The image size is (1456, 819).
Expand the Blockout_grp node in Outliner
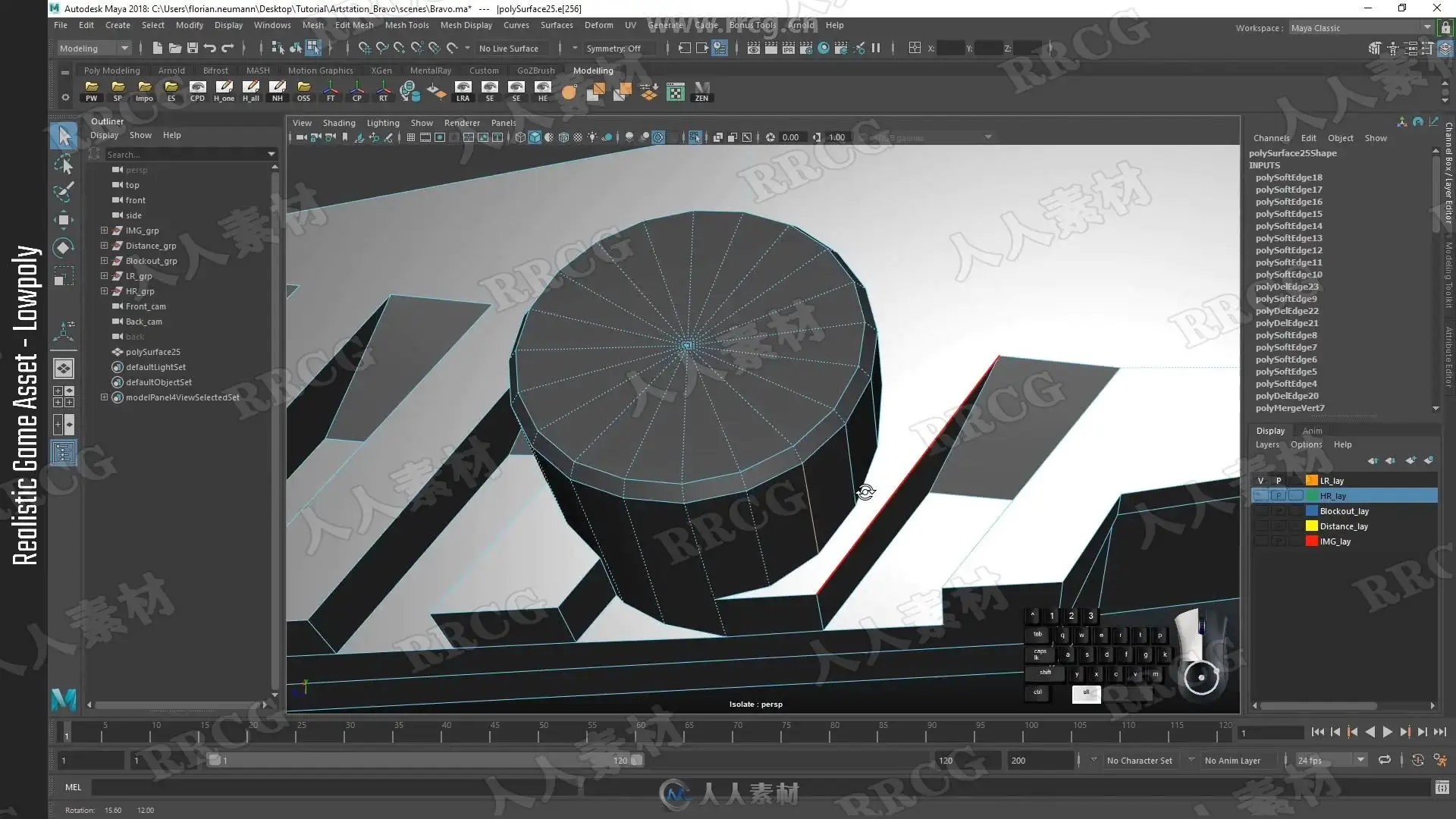tap(104, 261)
